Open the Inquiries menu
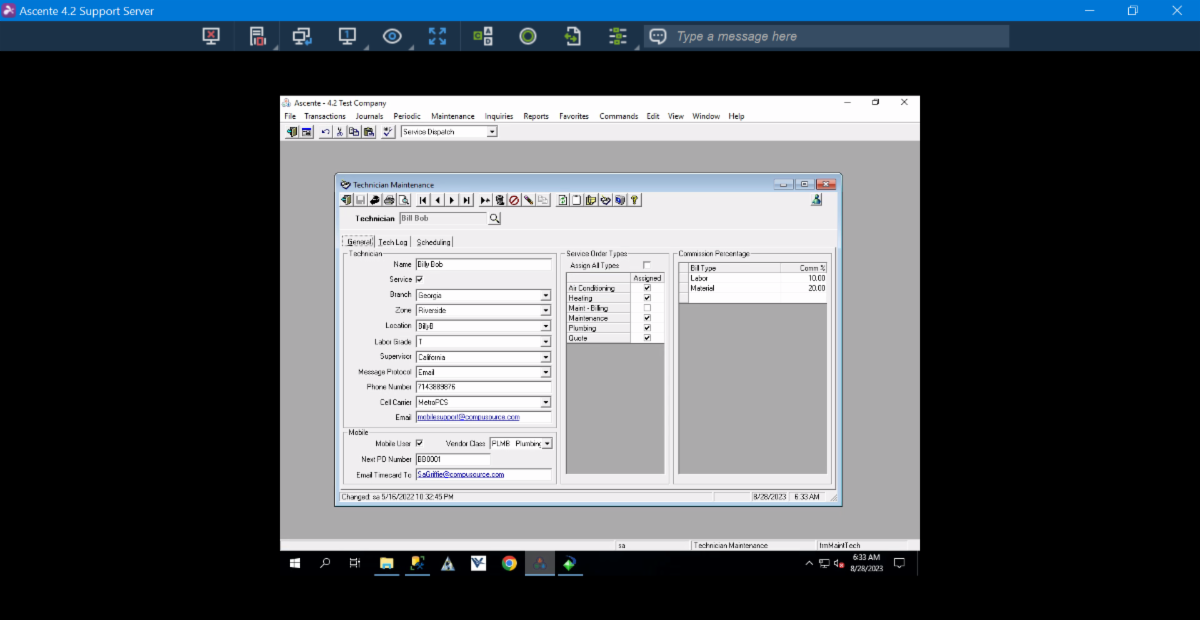This screenshot has height=620, width=1200. click(x=498, y=116)
